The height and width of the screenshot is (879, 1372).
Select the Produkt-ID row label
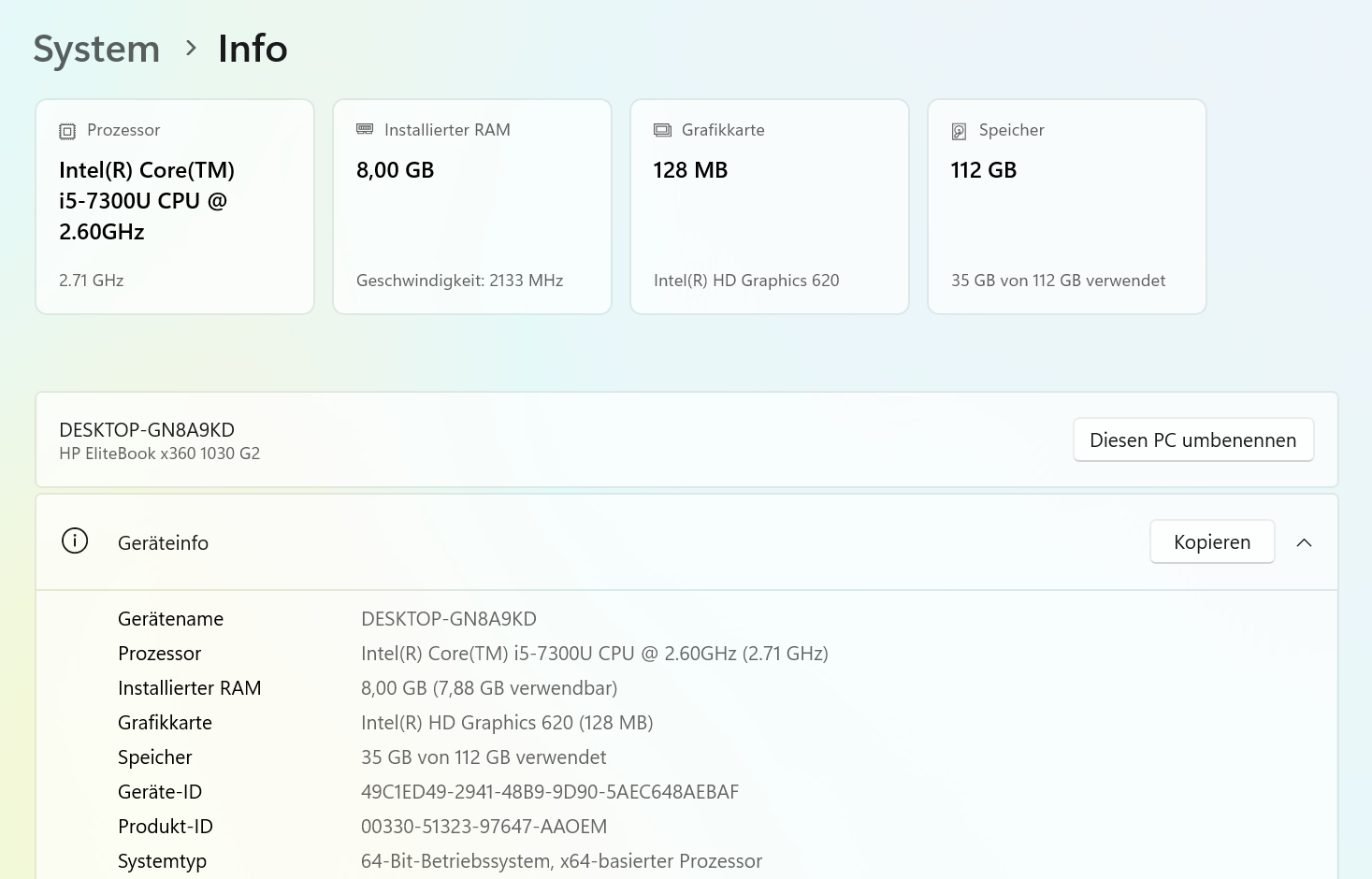click(166, 827)
